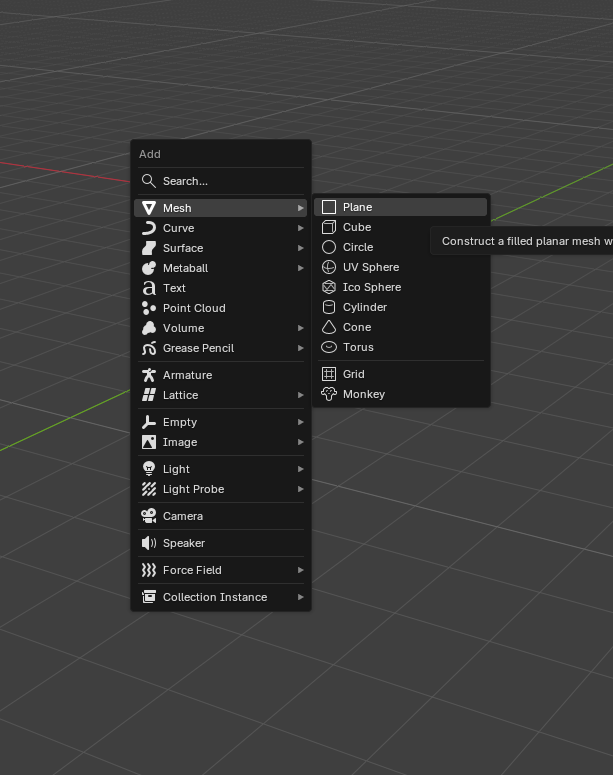The image size is (613, 775).
Task: Click the Grid mesh icon
Action: [x=329, y=374]
